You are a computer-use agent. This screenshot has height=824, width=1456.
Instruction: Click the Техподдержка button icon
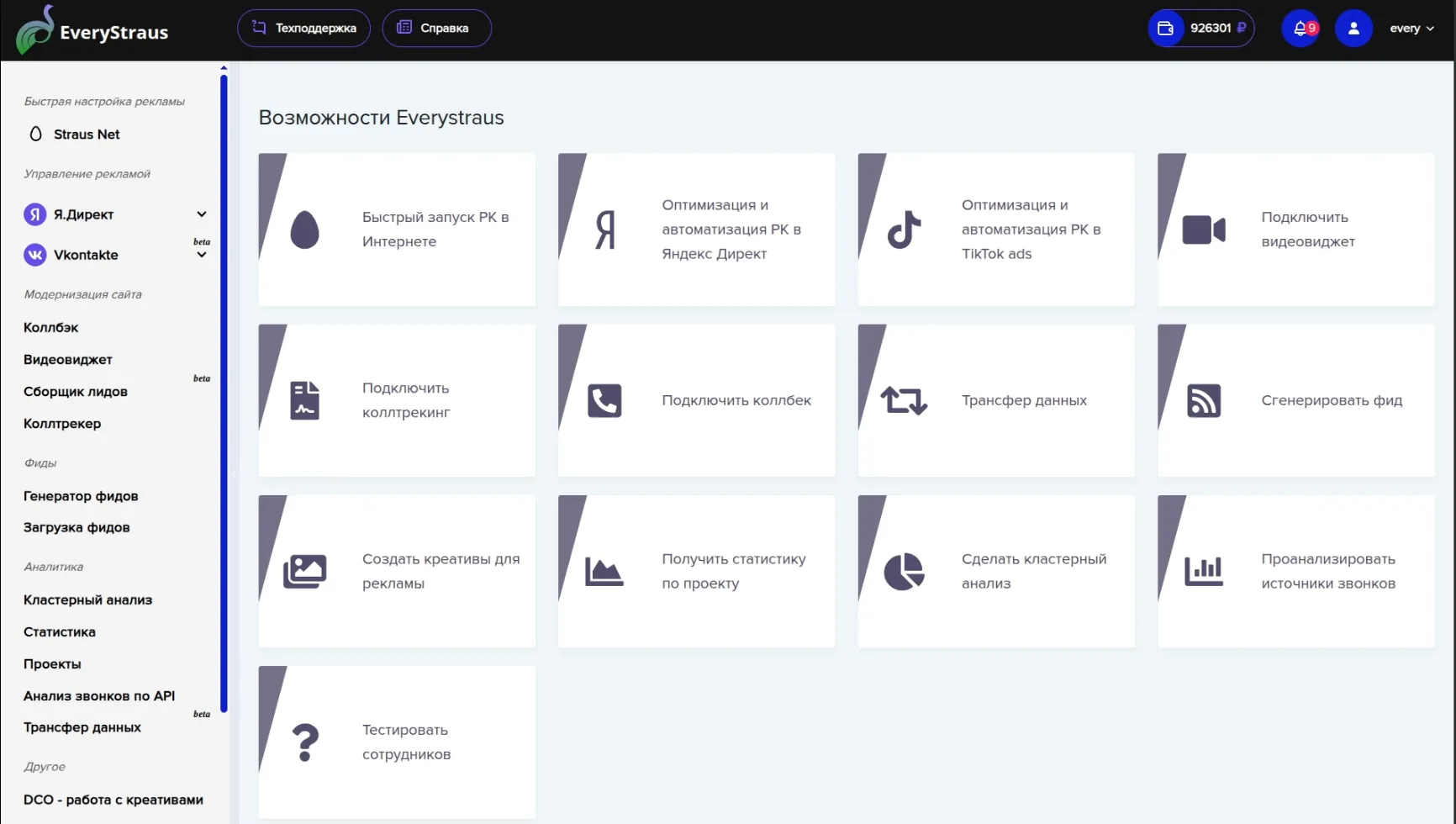259,28
